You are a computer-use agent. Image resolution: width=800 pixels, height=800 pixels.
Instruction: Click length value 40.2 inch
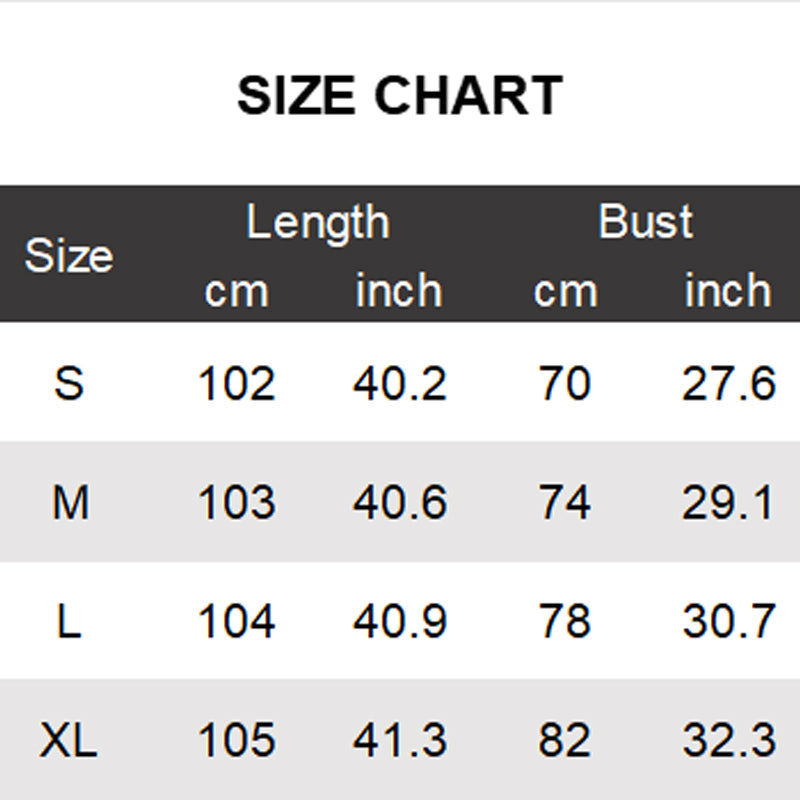(399, 383)
